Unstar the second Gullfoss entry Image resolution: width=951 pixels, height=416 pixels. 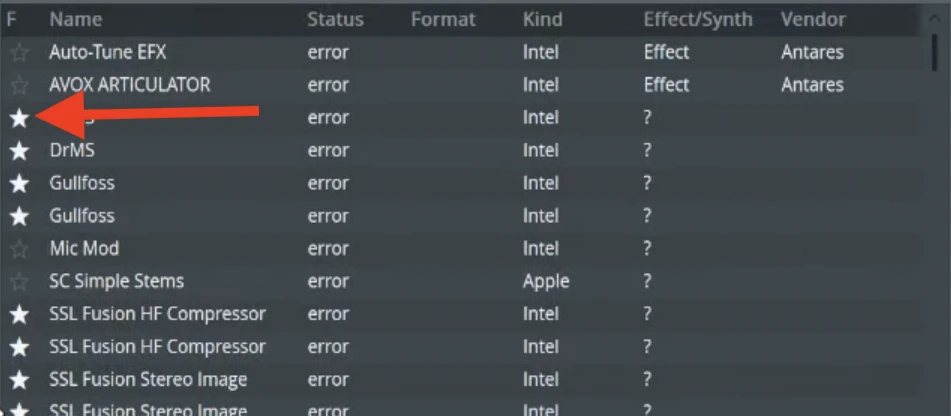[19, 216]
